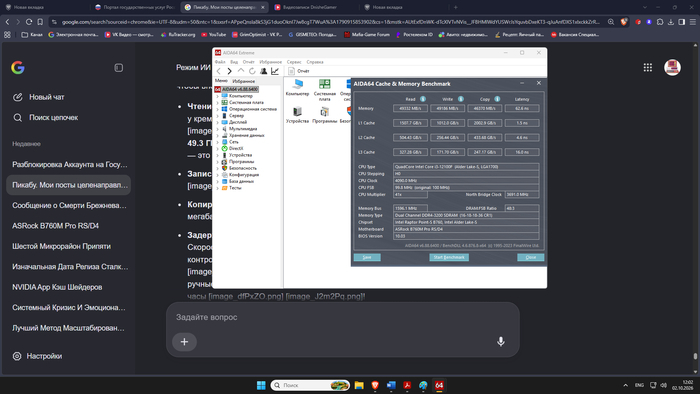Image resolution: width=700 pixels, height=394 pixels.
Task: Click the plus attach button in prompt box
Action: click(184, 342)
